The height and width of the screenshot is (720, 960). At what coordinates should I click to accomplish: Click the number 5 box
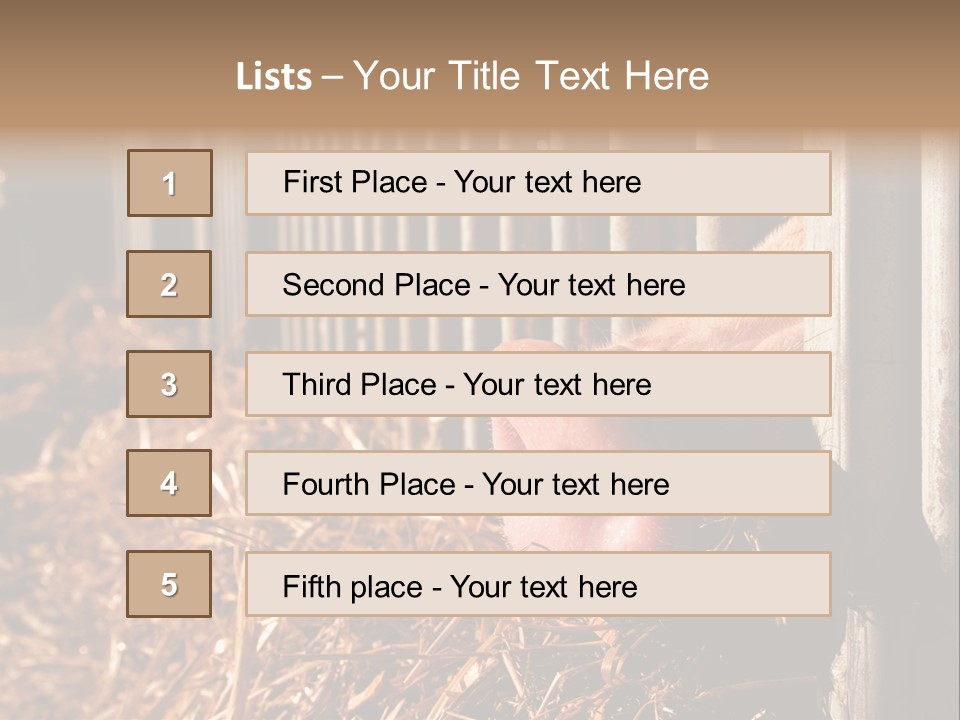pos(169,584)
